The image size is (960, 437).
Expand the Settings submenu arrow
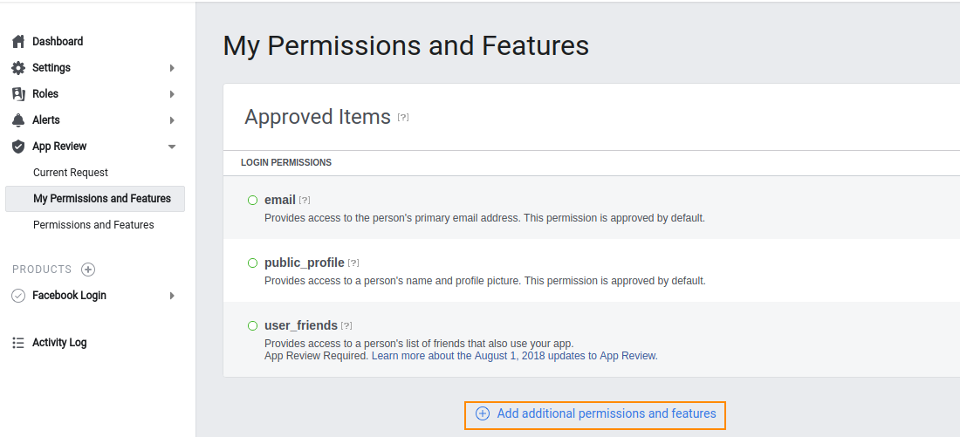pos(172,68)
